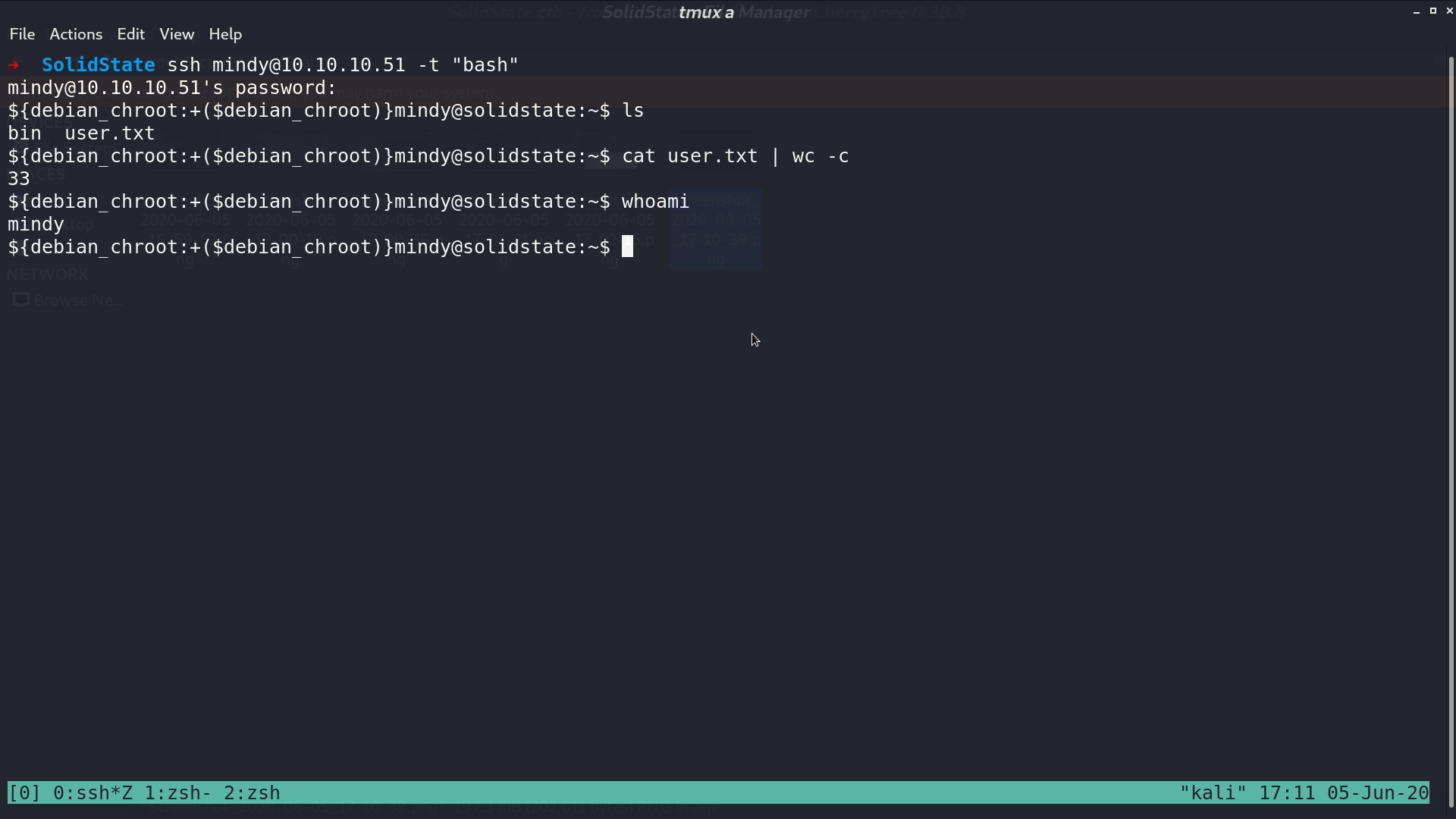This screenshot has height=819, width=1456.
Task: Click the user.txt filename in ls output
Action: pyautogui.click(x=110, y=133)
